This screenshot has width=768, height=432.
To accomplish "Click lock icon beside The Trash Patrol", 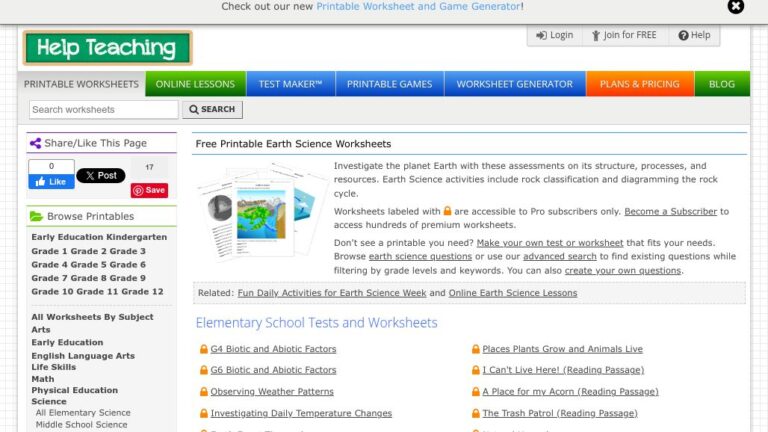I will (x=476, y=413).
